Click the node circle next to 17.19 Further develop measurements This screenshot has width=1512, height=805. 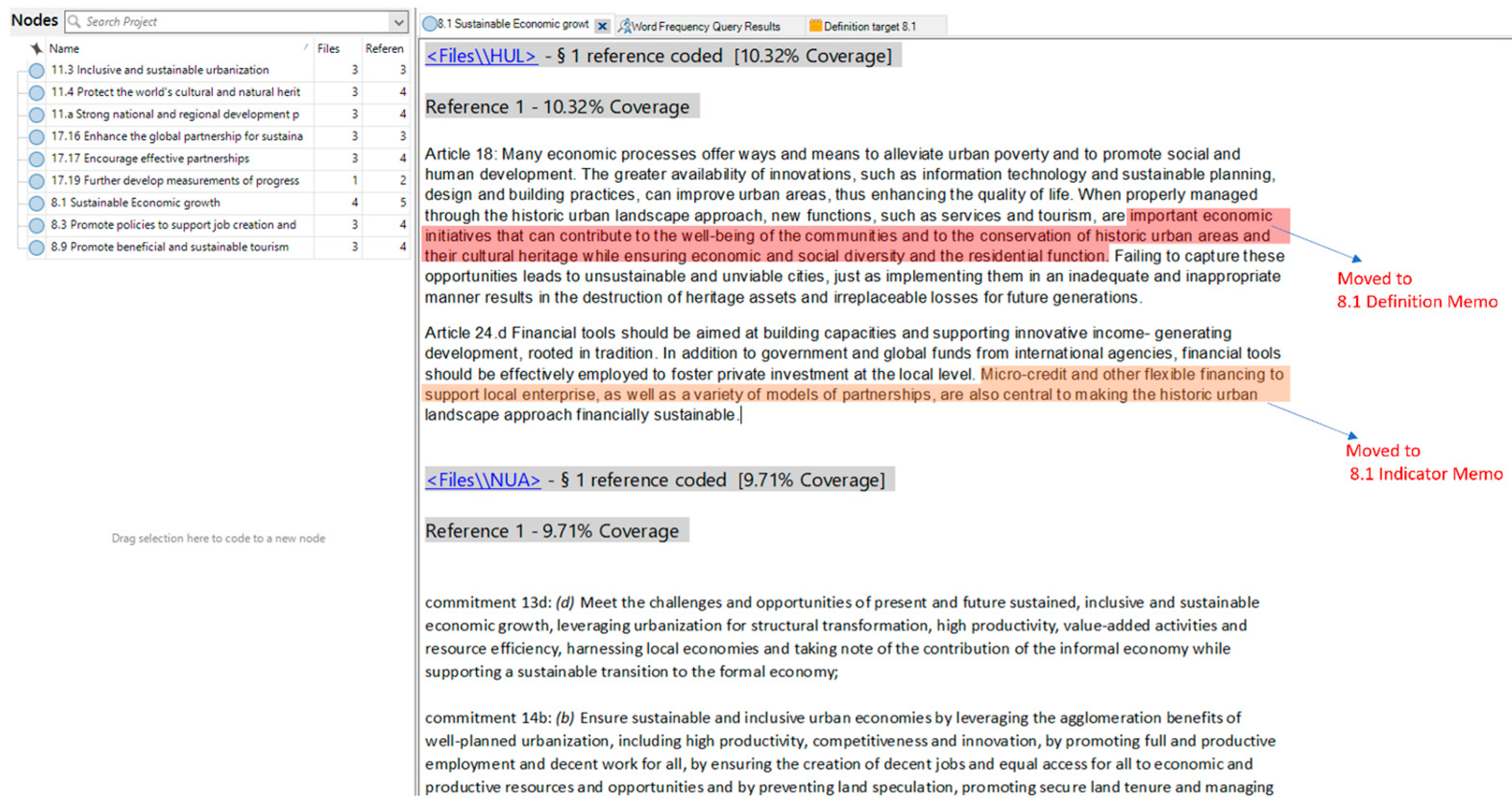(x=37, y=180)
